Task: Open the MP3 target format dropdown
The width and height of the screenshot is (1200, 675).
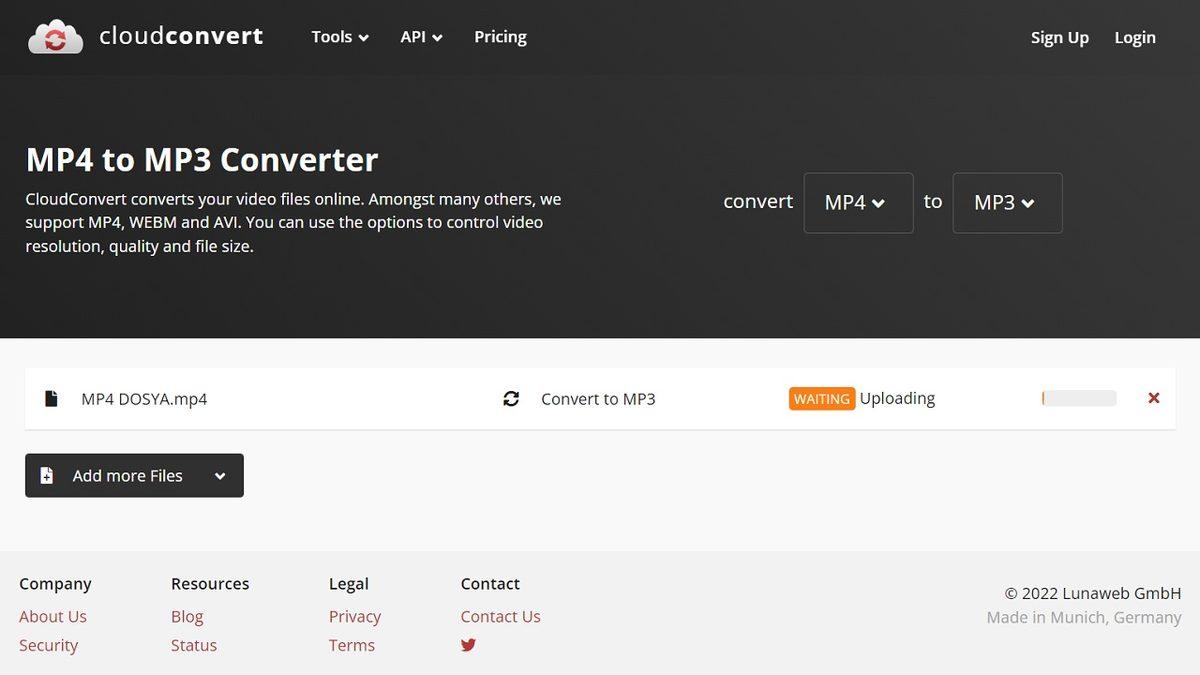Action: 1007,203
